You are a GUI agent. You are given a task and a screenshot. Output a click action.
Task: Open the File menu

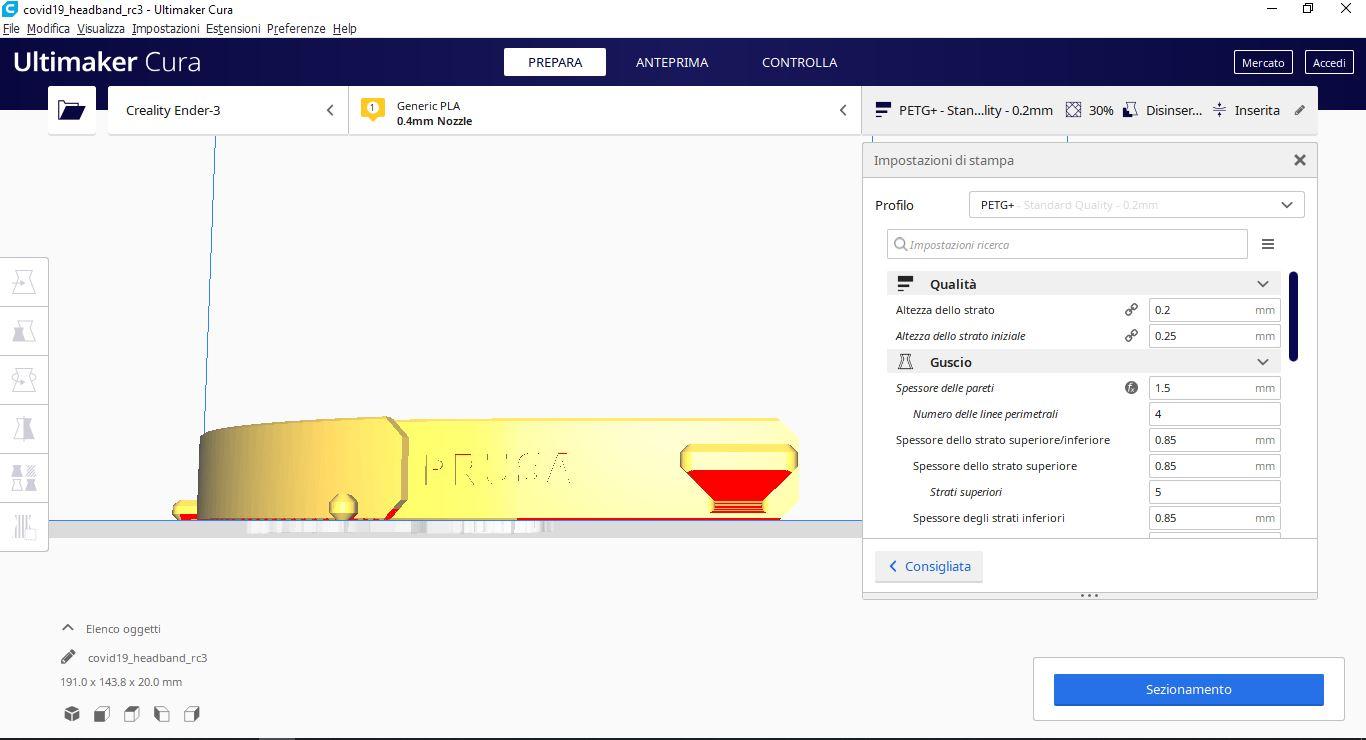11,28
